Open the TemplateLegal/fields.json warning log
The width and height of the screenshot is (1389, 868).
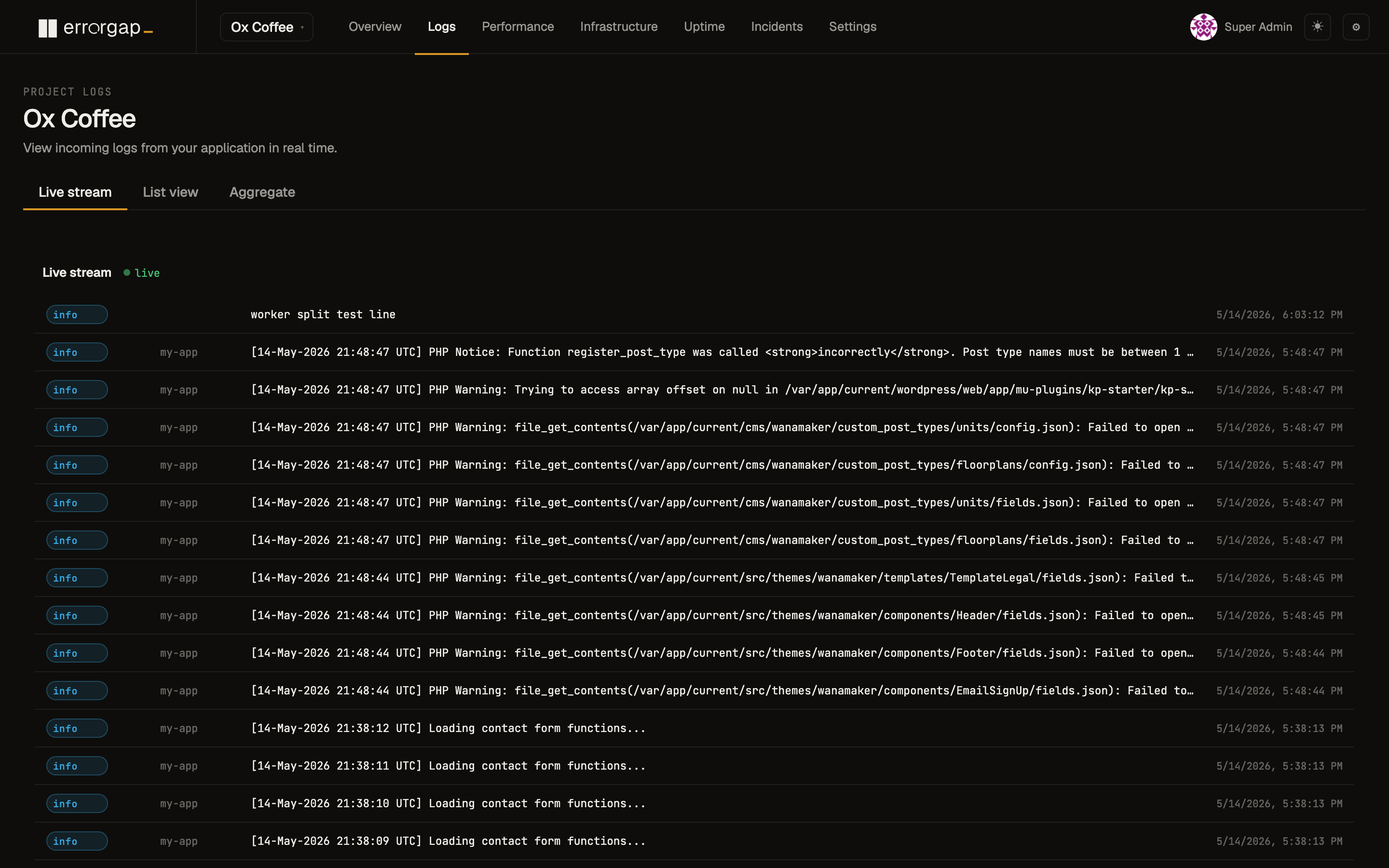pos(722,578)
